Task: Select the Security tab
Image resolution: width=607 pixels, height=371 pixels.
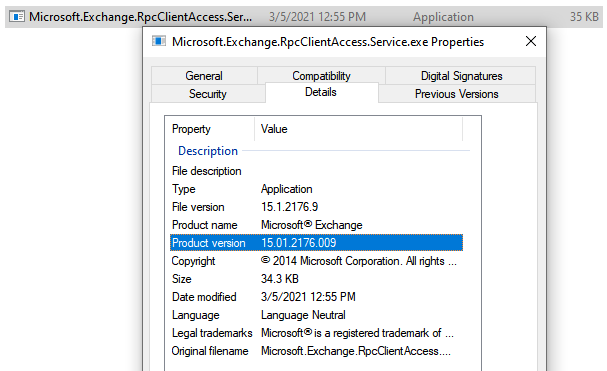Action: point(208,94)
